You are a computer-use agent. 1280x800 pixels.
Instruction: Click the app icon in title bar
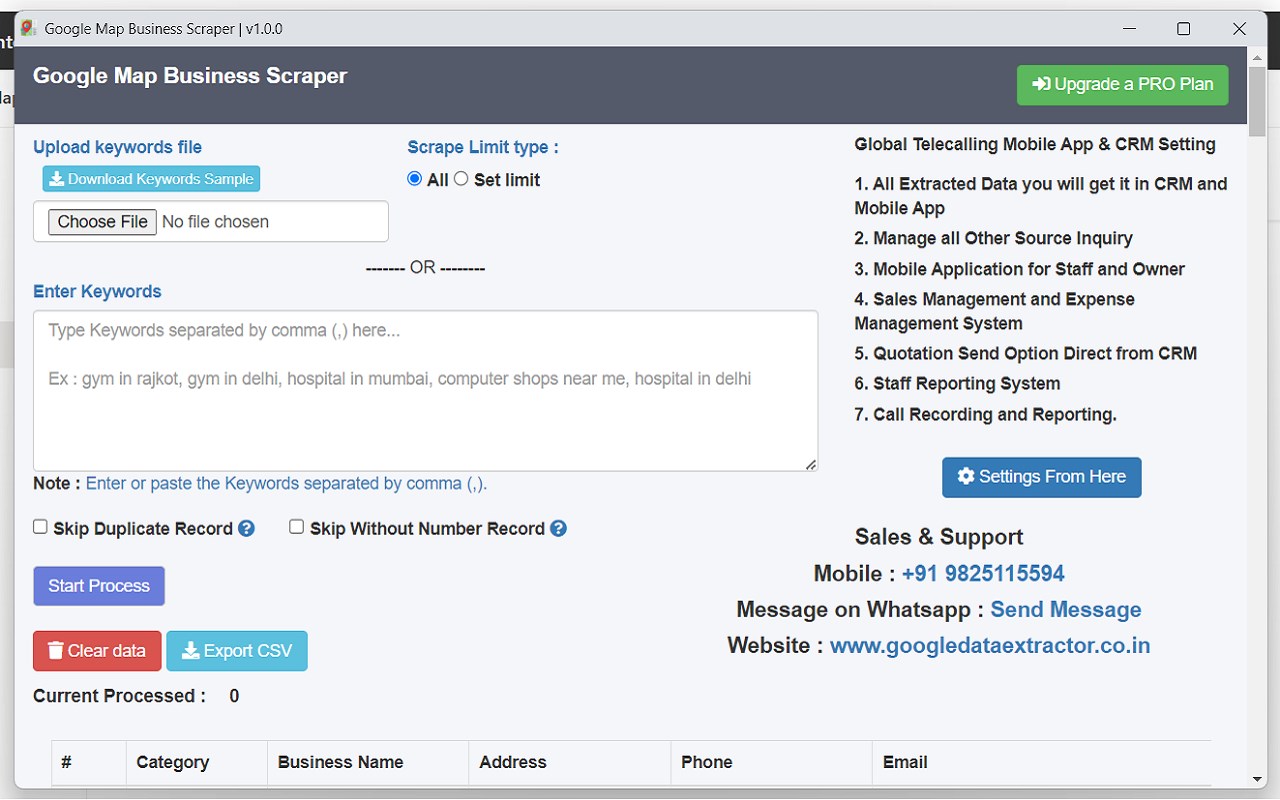coord(28,28)
